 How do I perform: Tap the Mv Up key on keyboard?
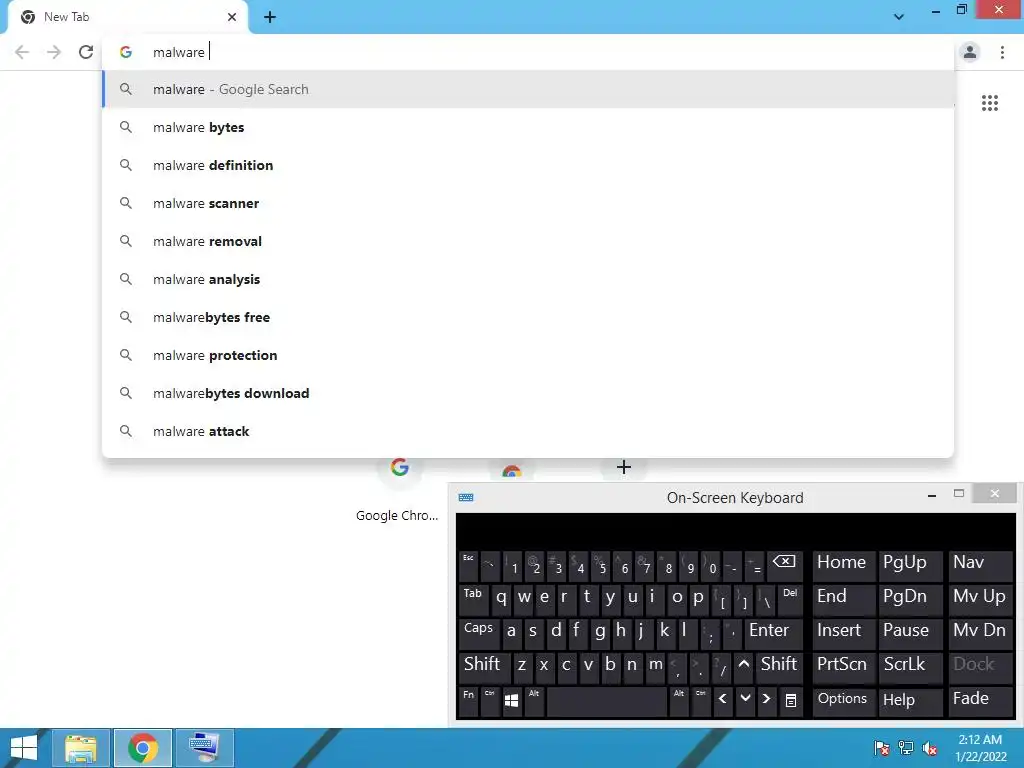coord(980,600)
